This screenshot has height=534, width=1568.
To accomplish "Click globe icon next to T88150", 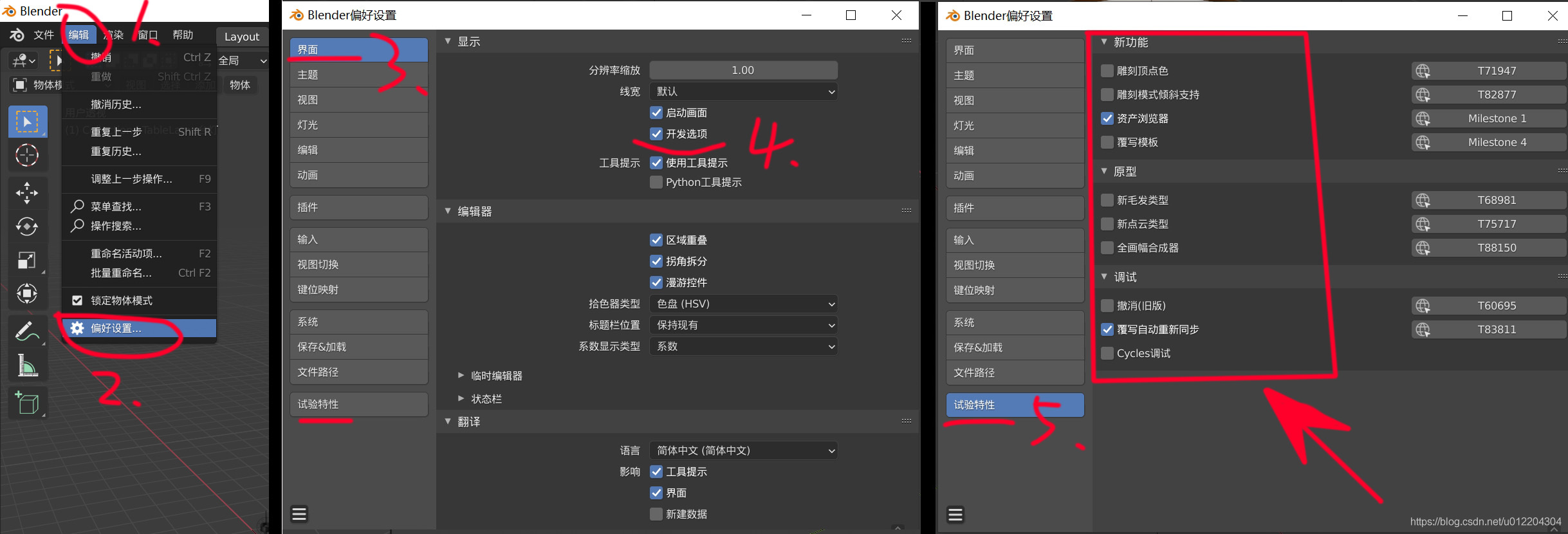I will [1423, 248].
